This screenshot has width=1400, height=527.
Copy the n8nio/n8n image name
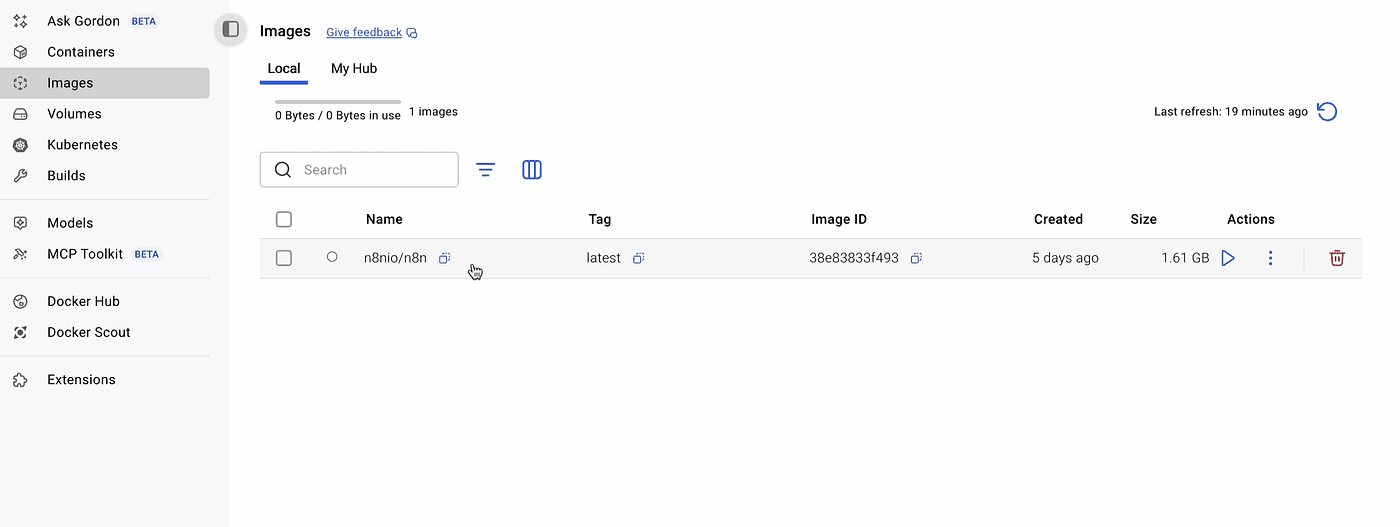tap(445, 258)
